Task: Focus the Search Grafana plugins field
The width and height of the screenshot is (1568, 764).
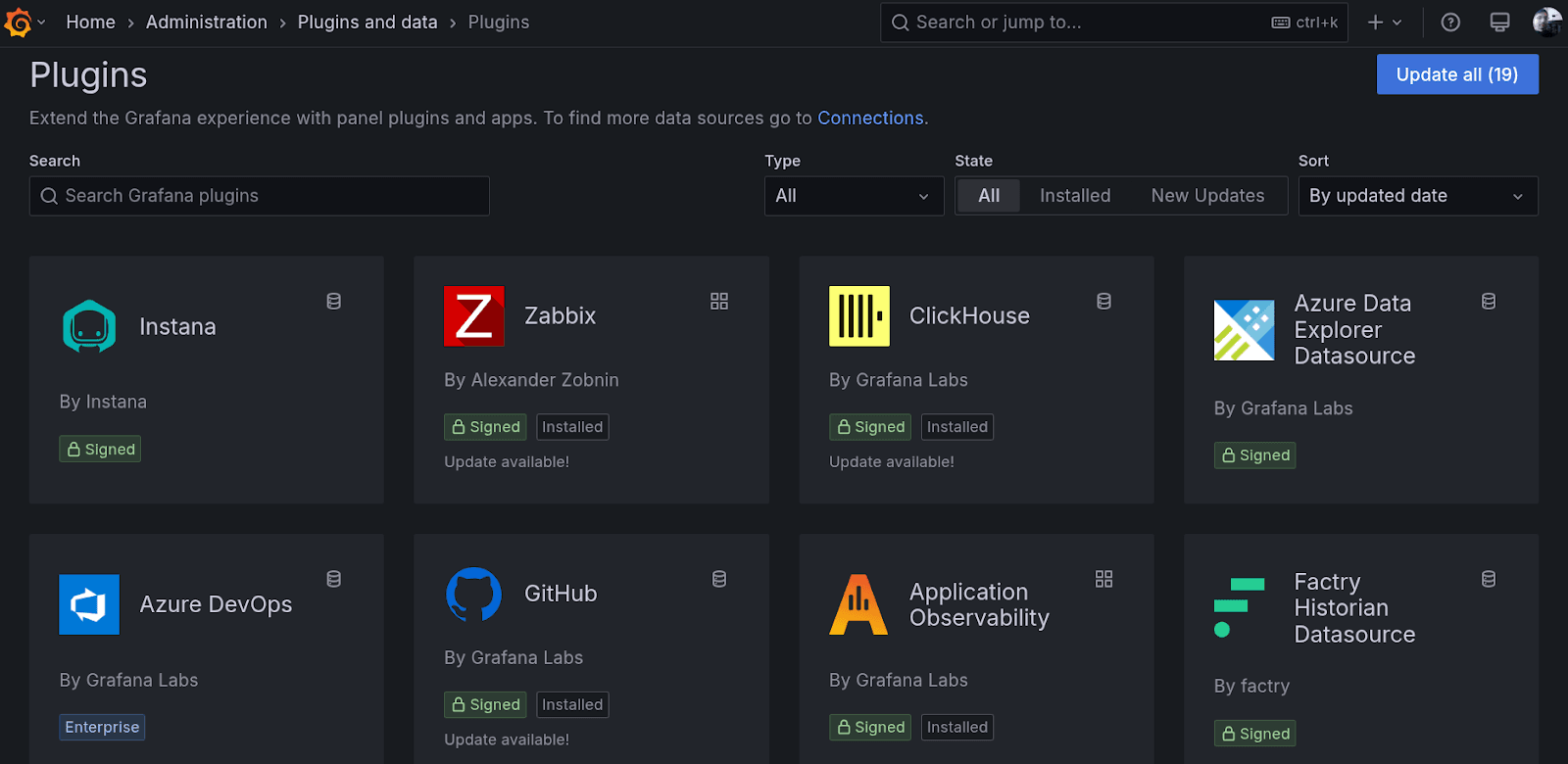Action: click(x=260, y=196)
